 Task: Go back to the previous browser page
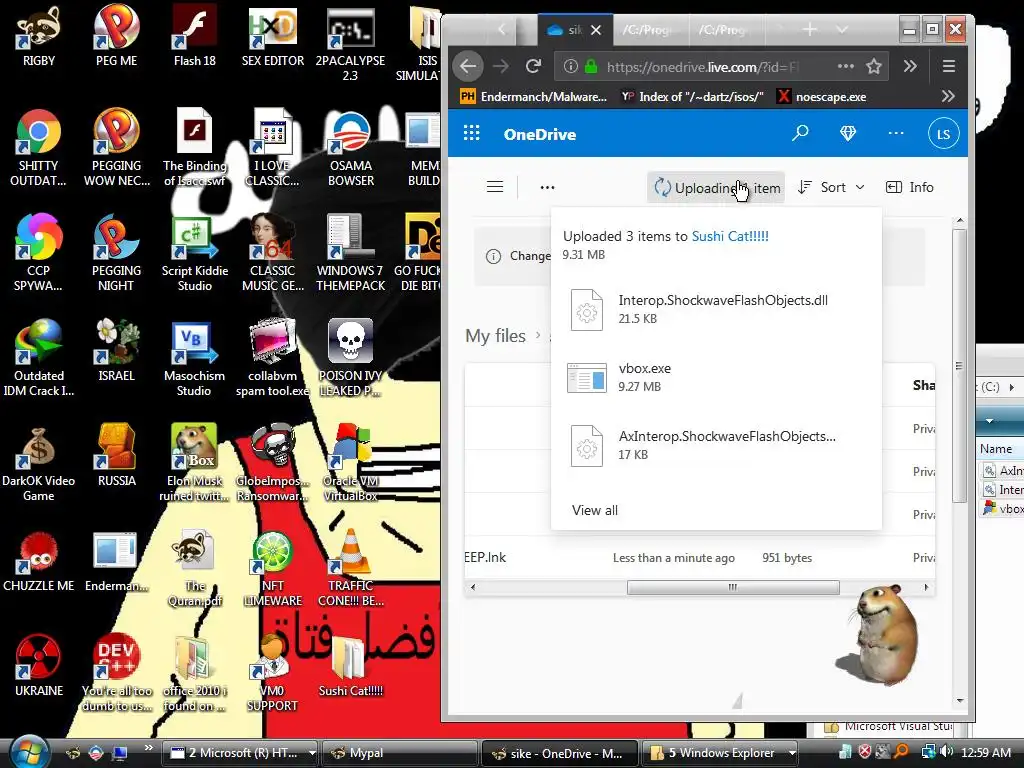[x=468, y=66]
